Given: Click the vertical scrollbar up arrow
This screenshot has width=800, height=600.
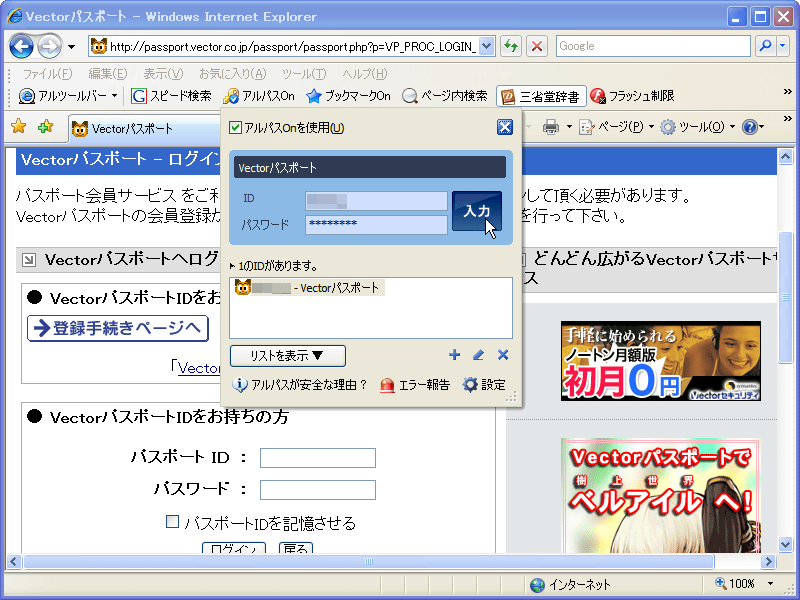Looking at the screenshot, I should [785, 157].
